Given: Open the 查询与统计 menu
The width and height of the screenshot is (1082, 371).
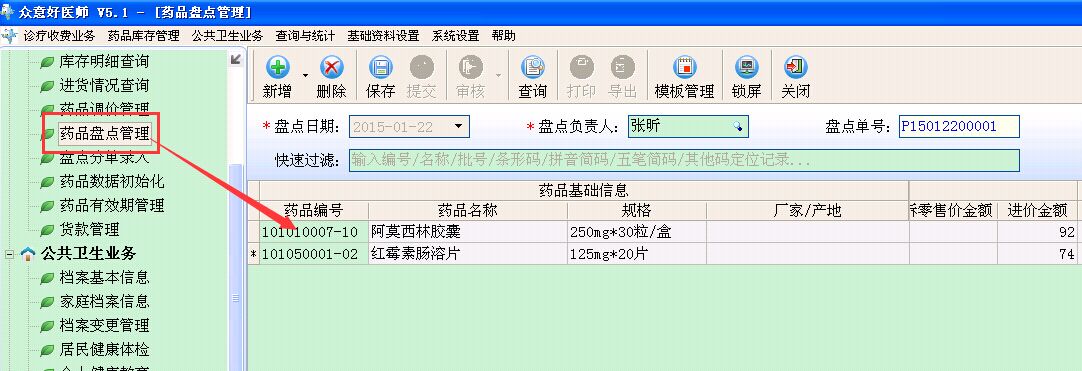Looking at the screenshot, I should coord(305,36).
